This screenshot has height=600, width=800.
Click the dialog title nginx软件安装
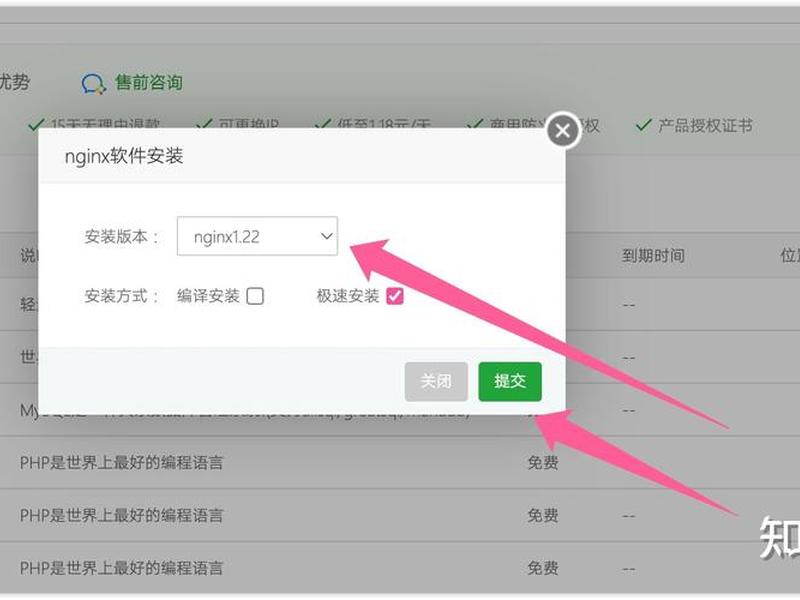pyautogui.click(x=124, y=156)
